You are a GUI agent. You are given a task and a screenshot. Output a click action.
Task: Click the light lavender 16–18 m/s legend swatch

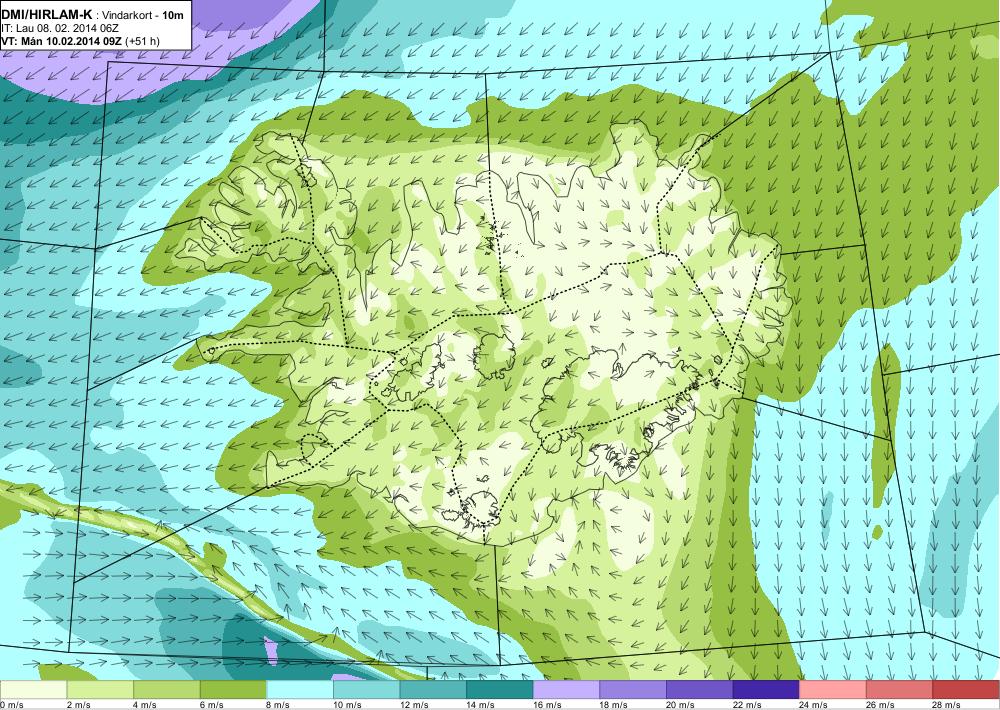tap(566, 690)
